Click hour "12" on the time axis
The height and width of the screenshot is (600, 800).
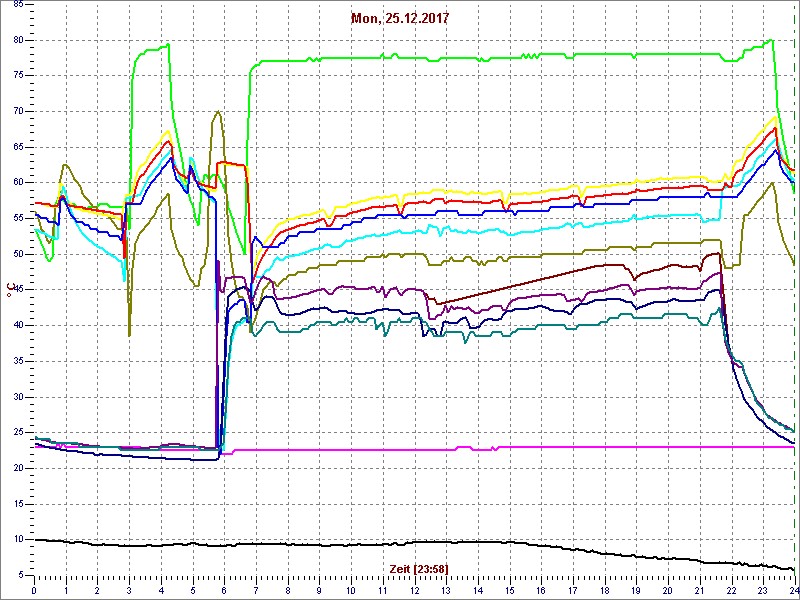click(415, 590)
